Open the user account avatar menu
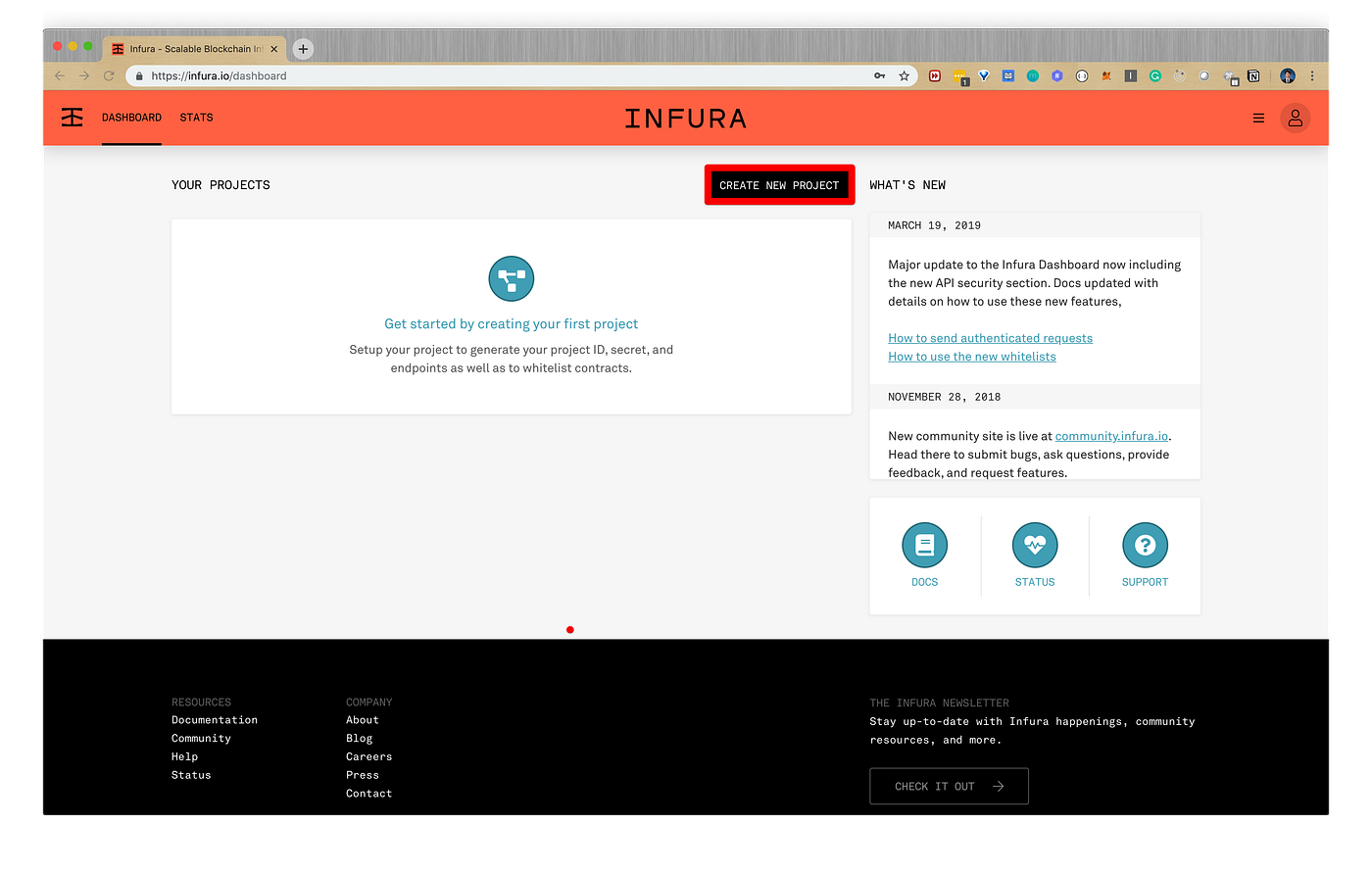Image resolution: width=1372 pixels, height=872 pixels. (x=1295, y=118)
